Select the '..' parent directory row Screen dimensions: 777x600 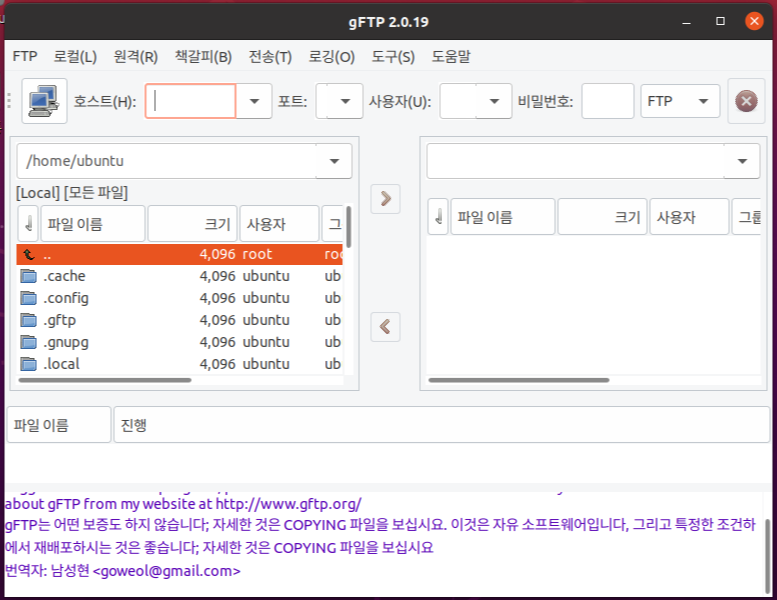tap(179, 254)
